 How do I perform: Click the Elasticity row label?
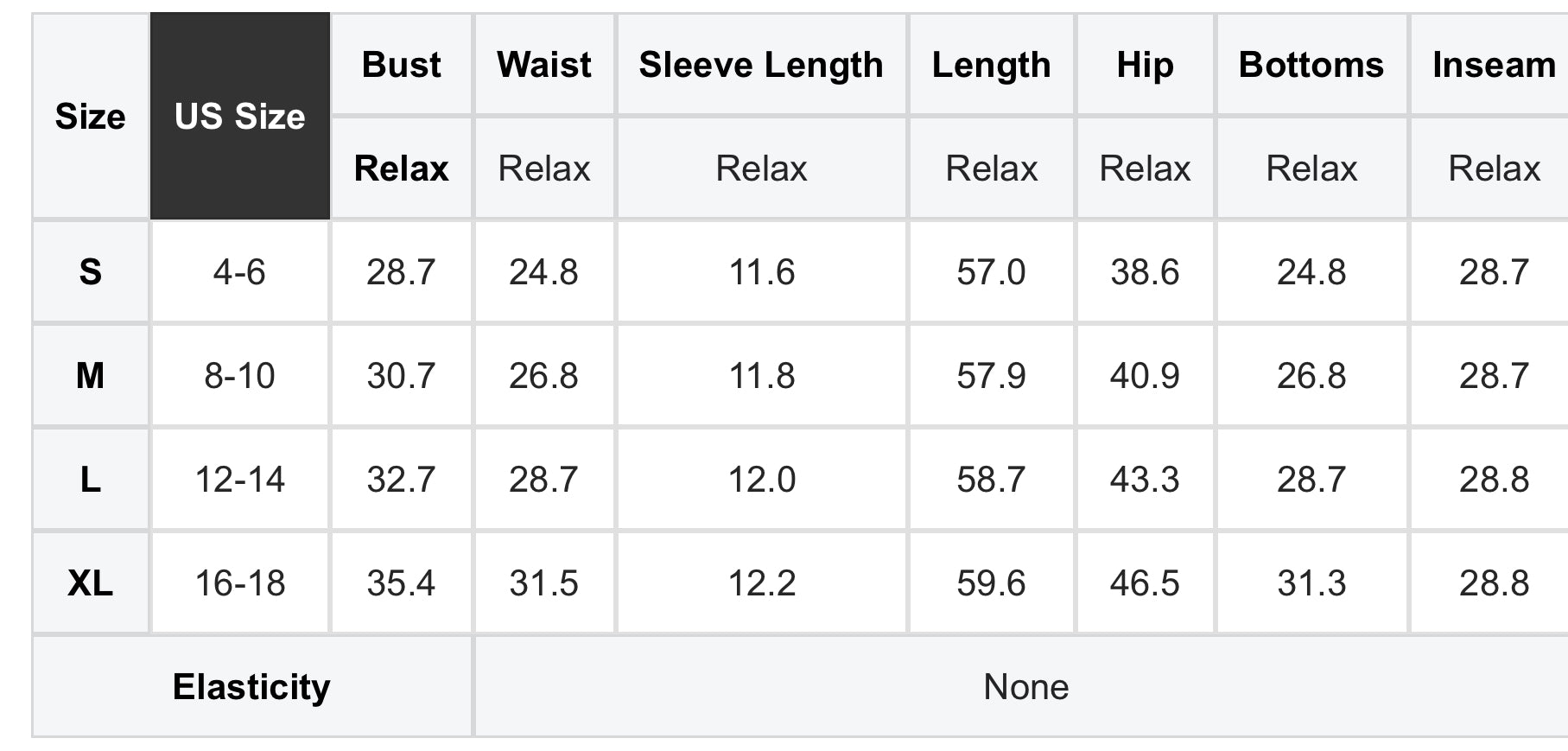(251, 687)
